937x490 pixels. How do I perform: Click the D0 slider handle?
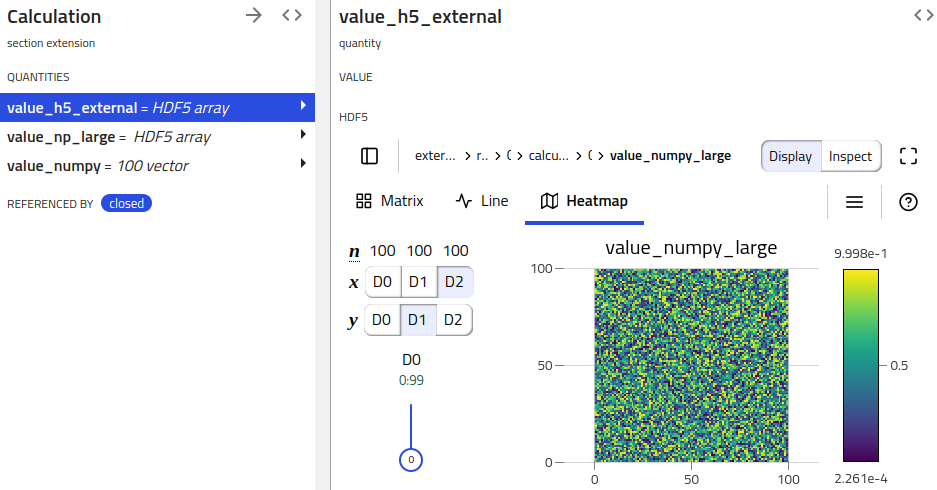tap(410, 460)
